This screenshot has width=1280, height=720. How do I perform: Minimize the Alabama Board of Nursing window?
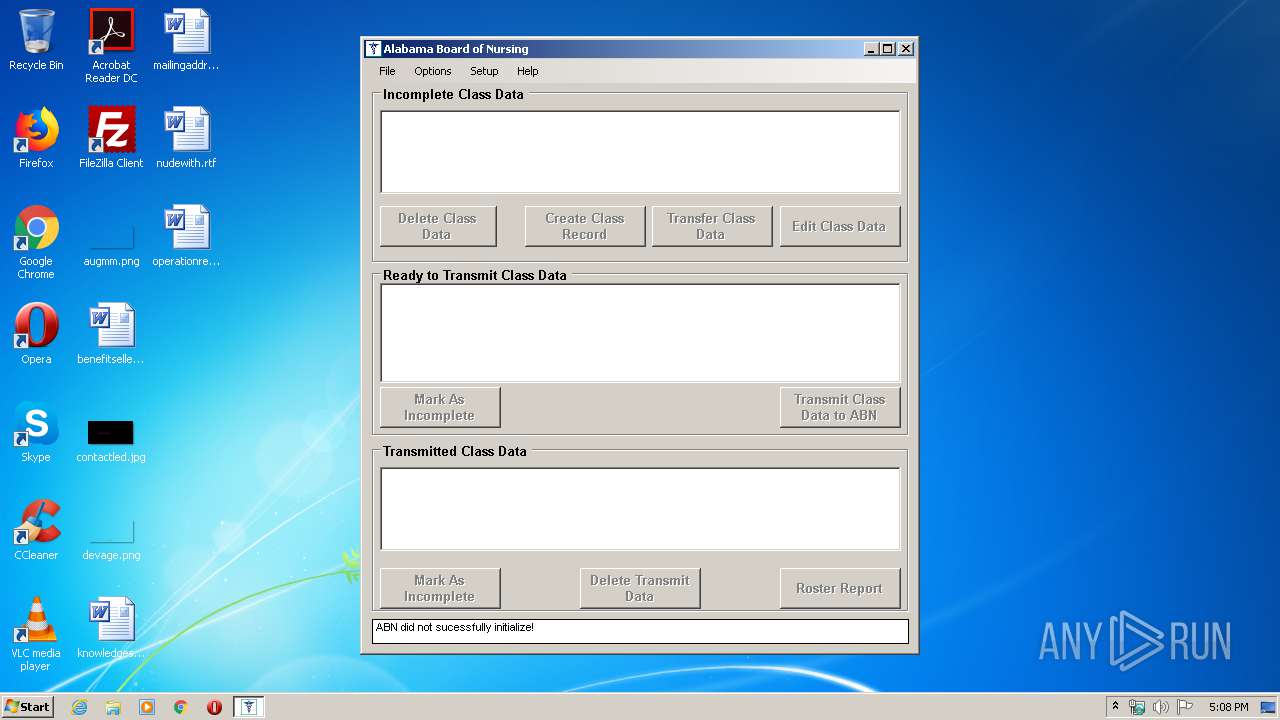(x=871, y=49)
